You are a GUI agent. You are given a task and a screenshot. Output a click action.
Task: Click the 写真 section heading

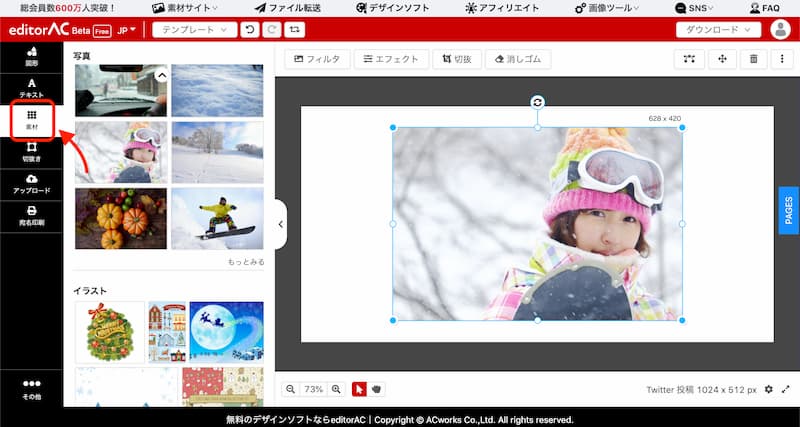(82, 56)
